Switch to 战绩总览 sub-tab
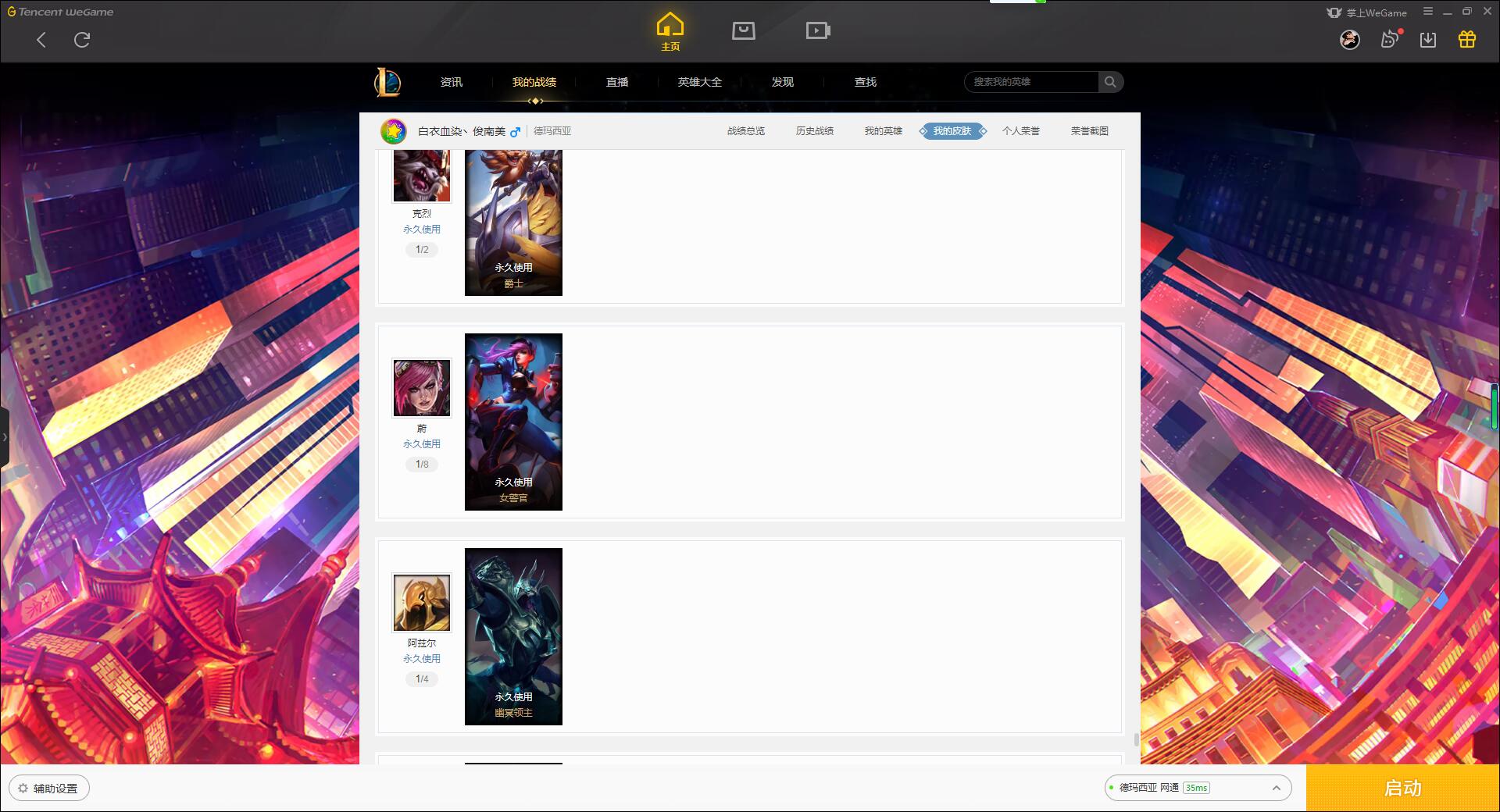1500x812 pixels. click(x=746, y=131)
